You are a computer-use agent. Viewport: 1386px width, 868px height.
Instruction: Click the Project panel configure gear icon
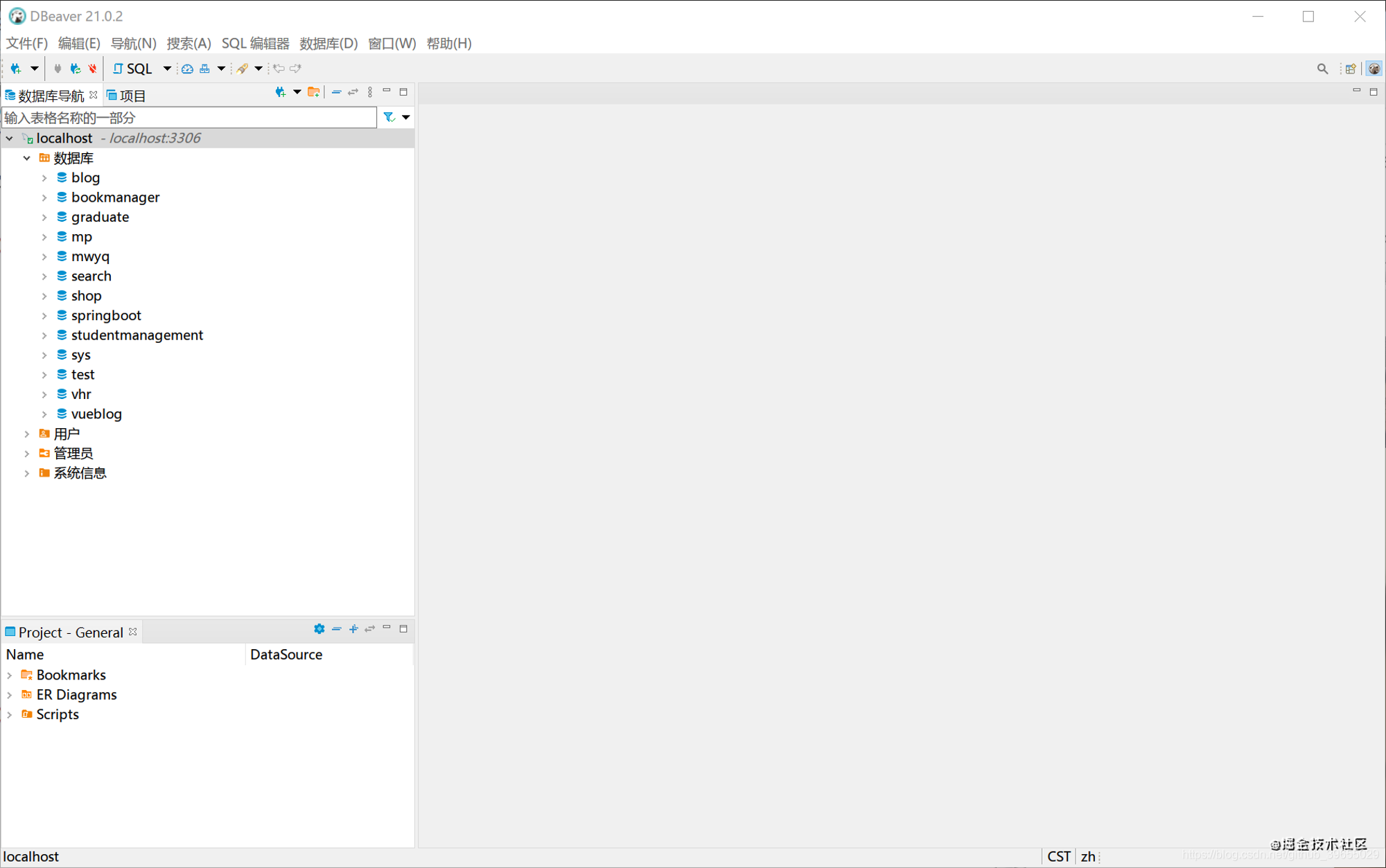[319, 629]
